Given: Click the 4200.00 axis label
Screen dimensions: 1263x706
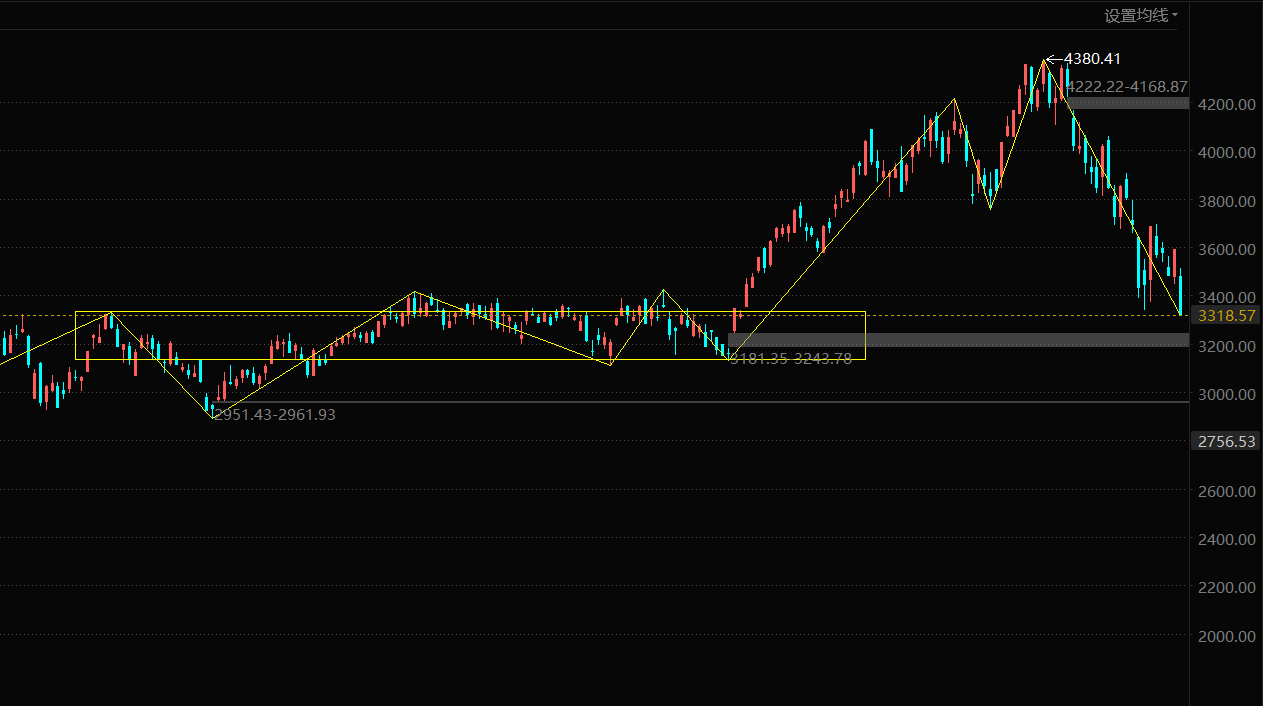Looking at the screenshot, I should click(1227, 104).
